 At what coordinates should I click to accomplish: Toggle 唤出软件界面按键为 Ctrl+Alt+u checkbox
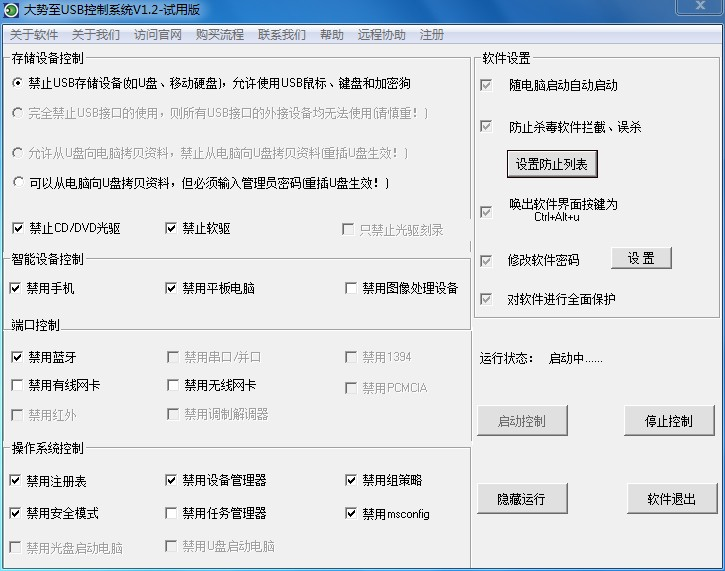485,212
